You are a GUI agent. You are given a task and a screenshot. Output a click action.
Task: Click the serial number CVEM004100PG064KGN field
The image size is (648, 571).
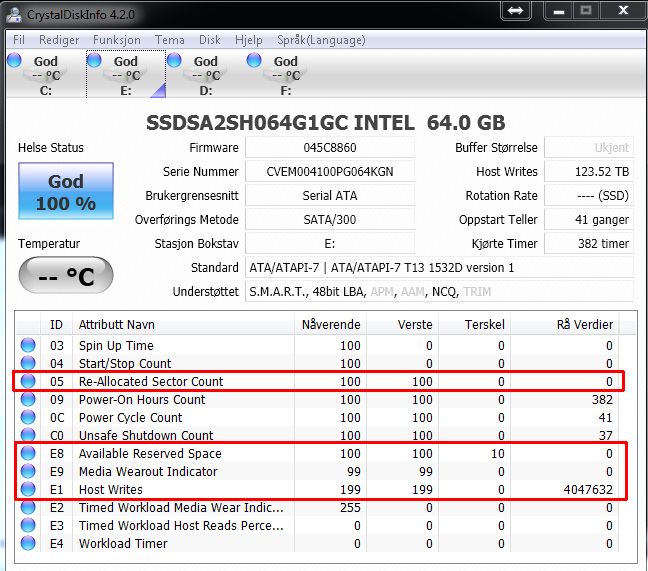tap(330, 171)
